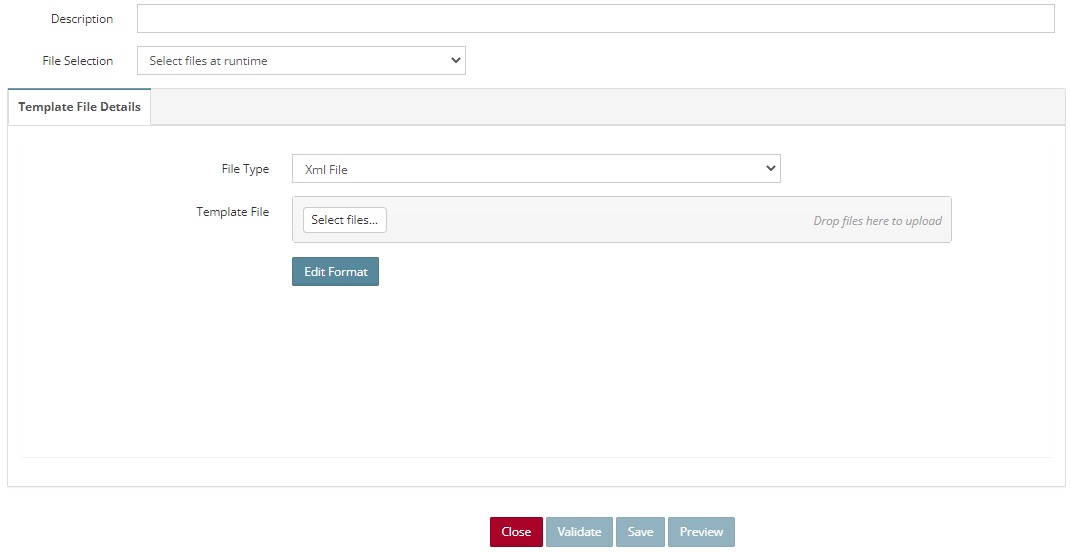Click the Edit Format button
The width and height of the screenshot is (1070, 552).
(x=335, y=272)
